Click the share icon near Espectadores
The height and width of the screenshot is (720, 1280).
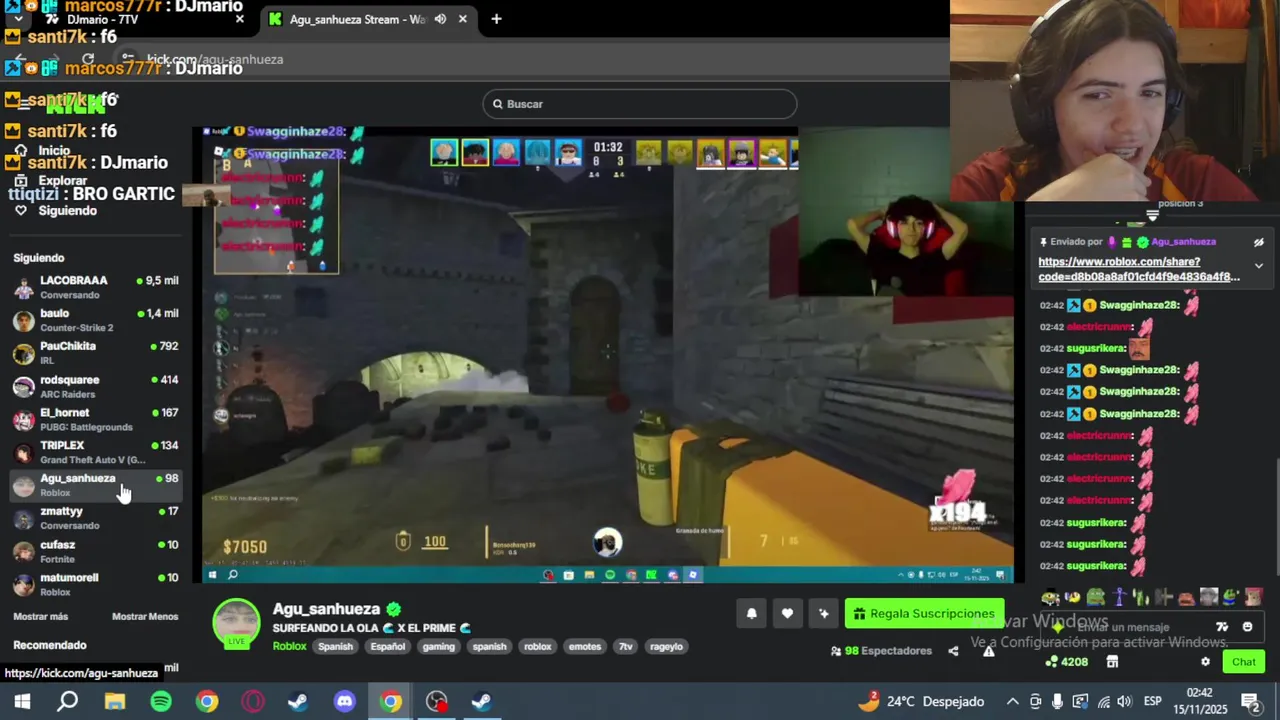click(x=953, y=651)
